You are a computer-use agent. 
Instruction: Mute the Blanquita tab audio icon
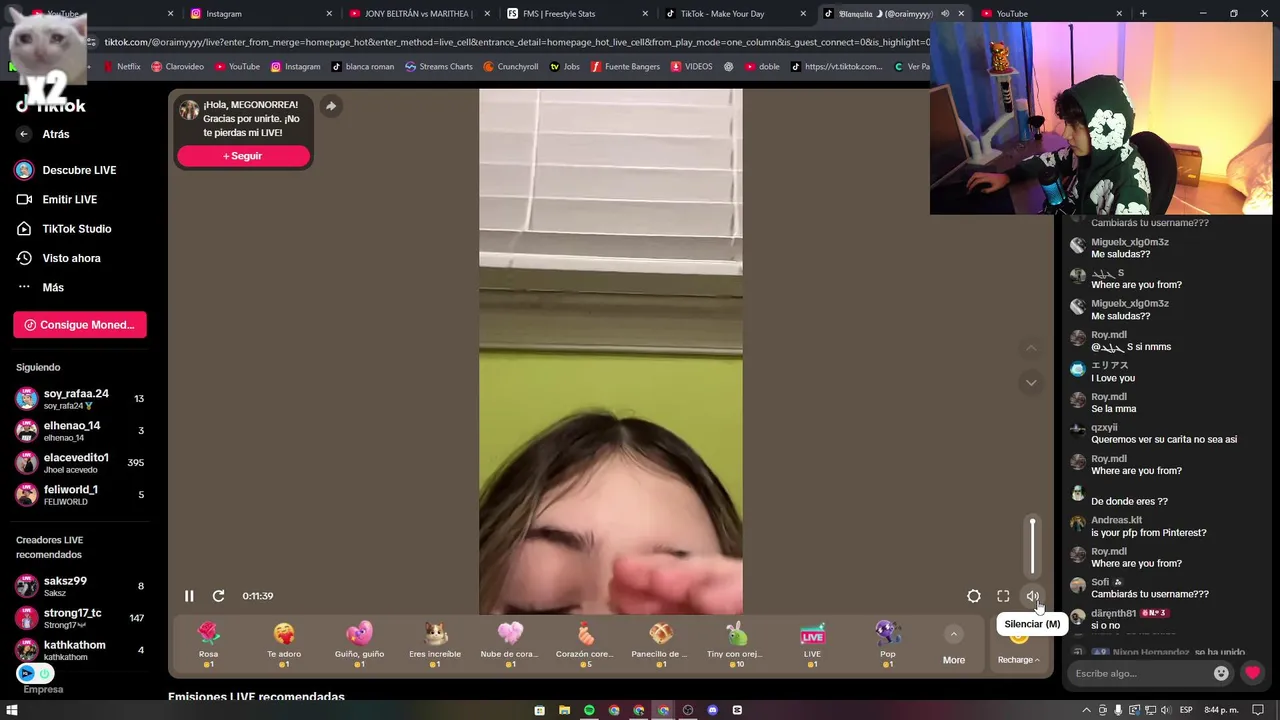tap(943, 14)
